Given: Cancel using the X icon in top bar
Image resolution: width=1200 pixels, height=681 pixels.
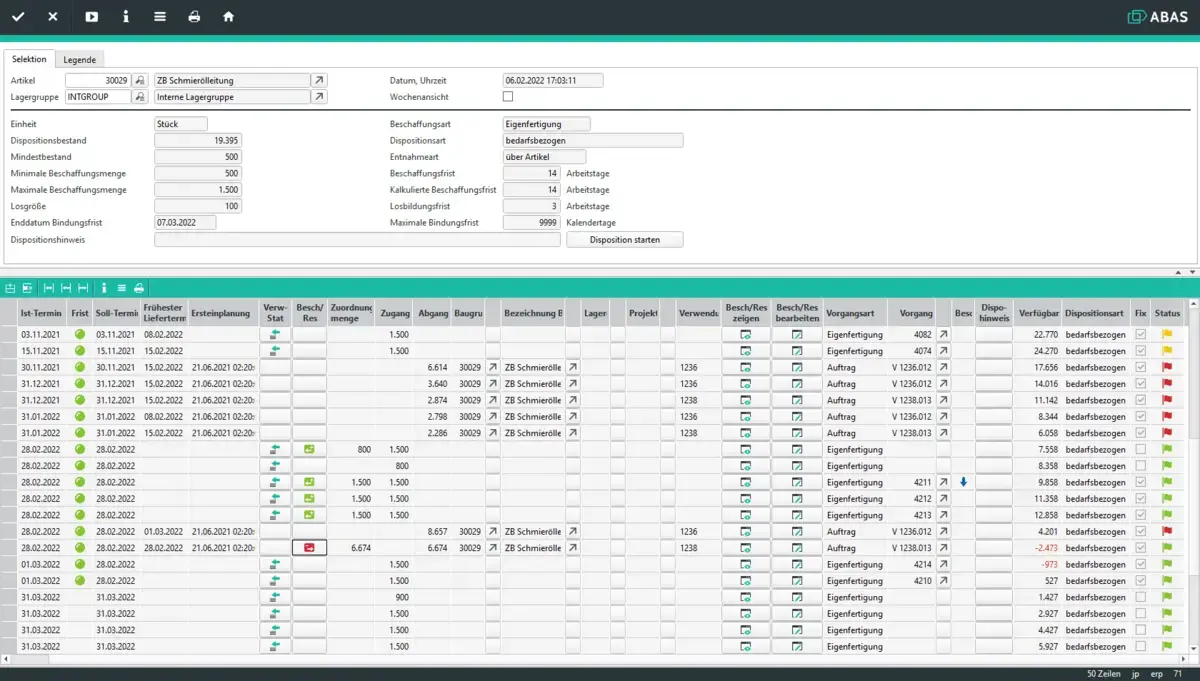Looking at the screenshot, I should pyautogui.click(x=53, y=17).
